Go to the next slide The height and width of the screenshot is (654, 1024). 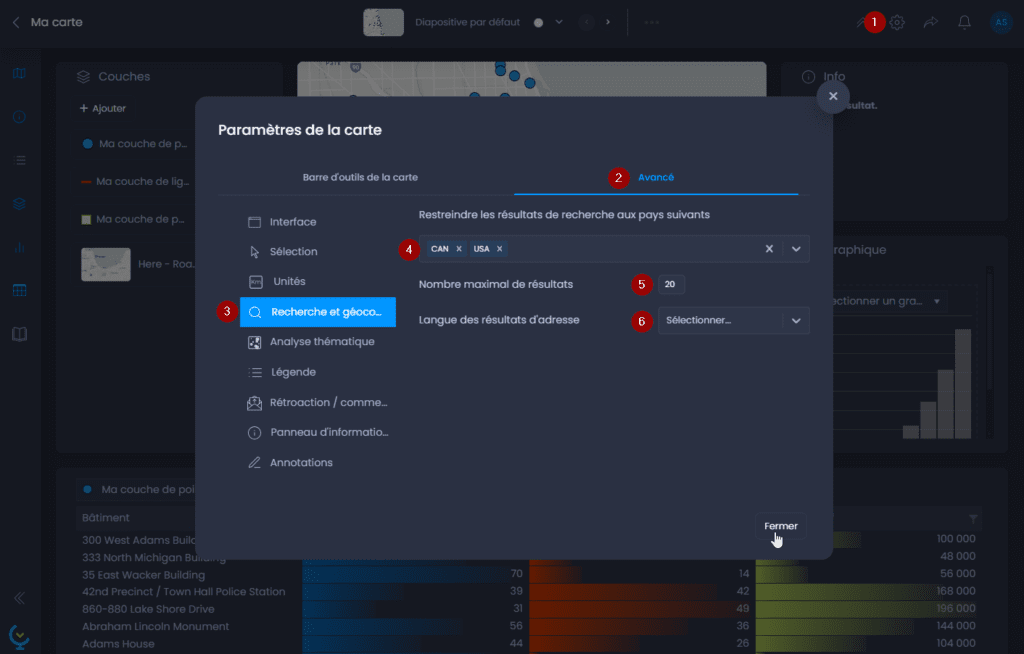pyautogui.click(x=608, y=22)
